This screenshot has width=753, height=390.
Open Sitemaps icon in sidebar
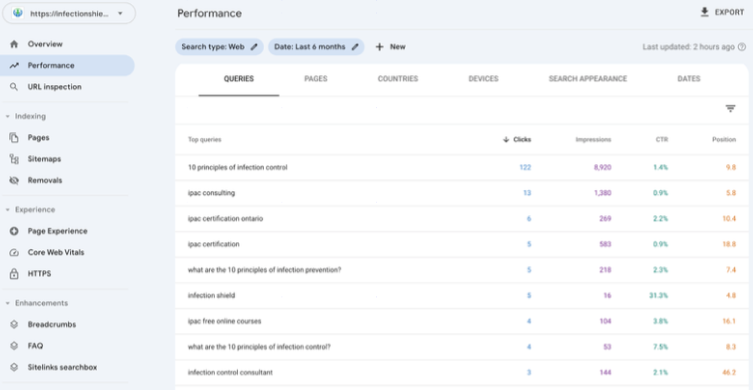click(14, 159)
